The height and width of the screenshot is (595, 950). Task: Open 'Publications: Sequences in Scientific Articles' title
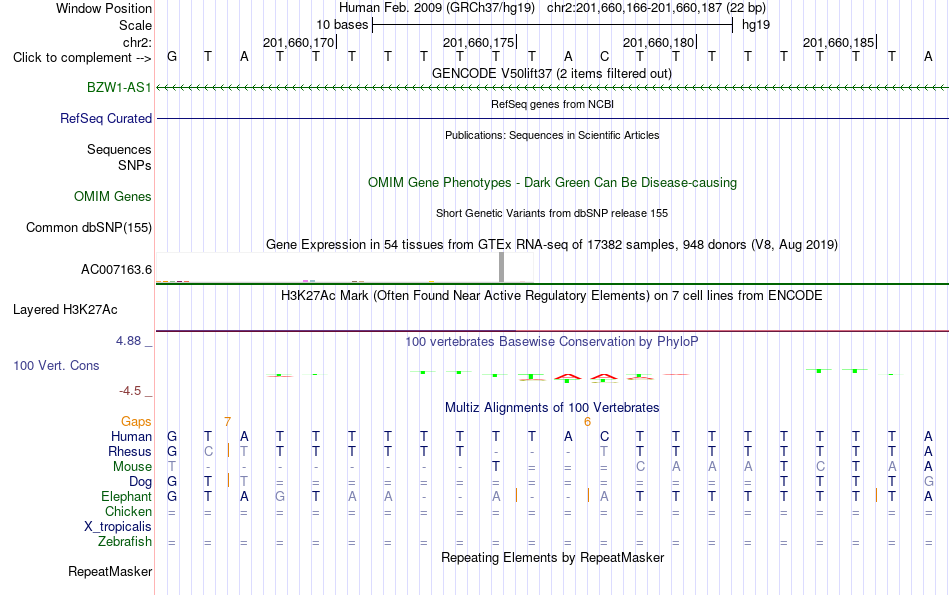(x=552, y=135)
